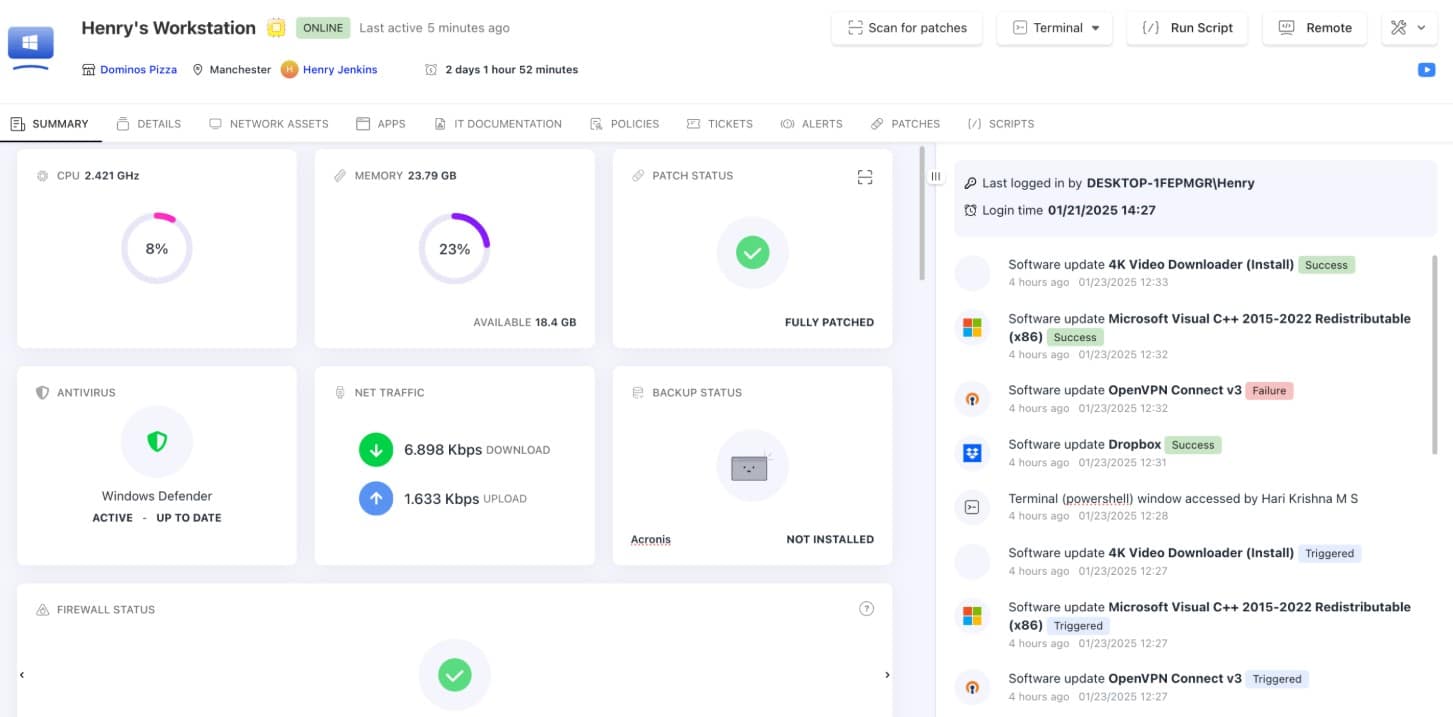
Task: Click the green Windows Defender shield icon
Action: coord(157,441)
